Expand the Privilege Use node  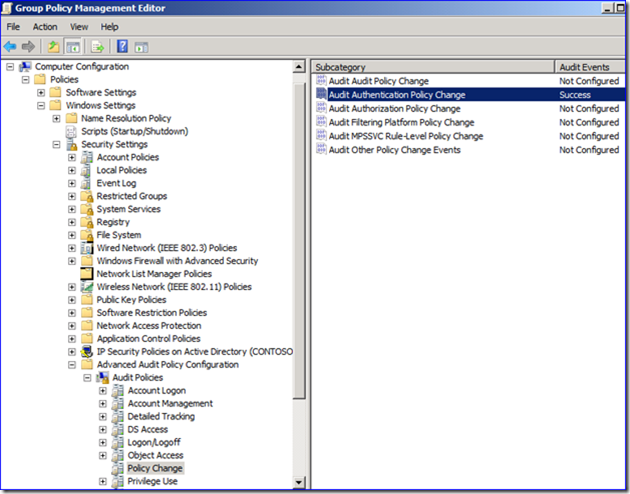103,482
